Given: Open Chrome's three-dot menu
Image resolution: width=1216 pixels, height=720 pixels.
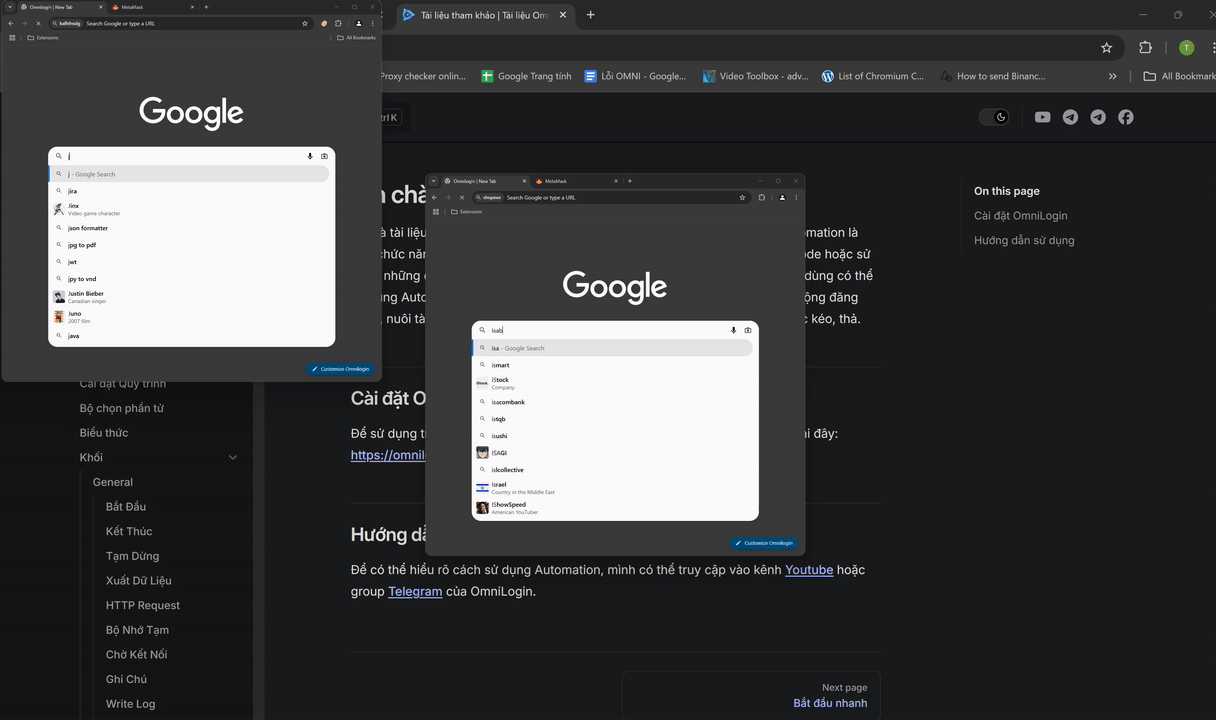Looking at the screenshot, I should click(373, 22).
